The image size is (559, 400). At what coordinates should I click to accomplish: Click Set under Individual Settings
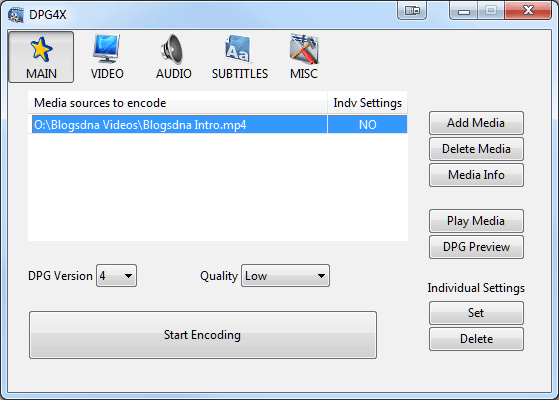(x=476, y=313)
